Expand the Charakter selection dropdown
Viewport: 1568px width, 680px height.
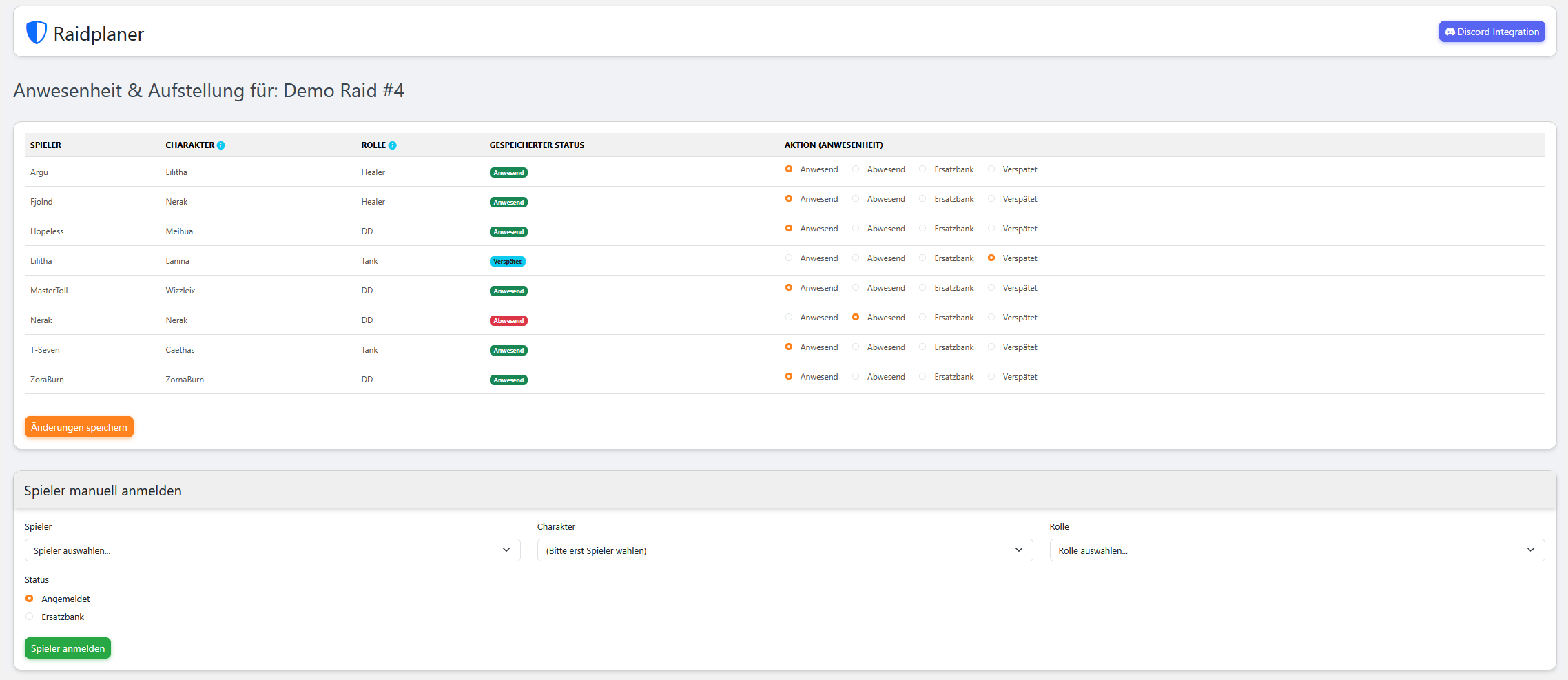pos(785,550)
